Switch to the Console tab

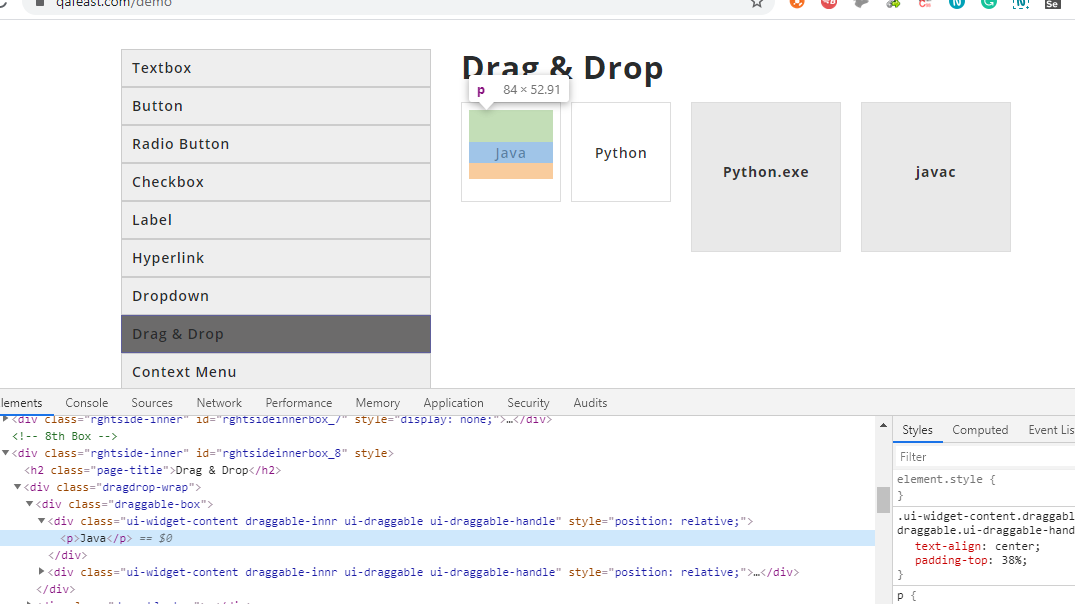pos(86,403)
